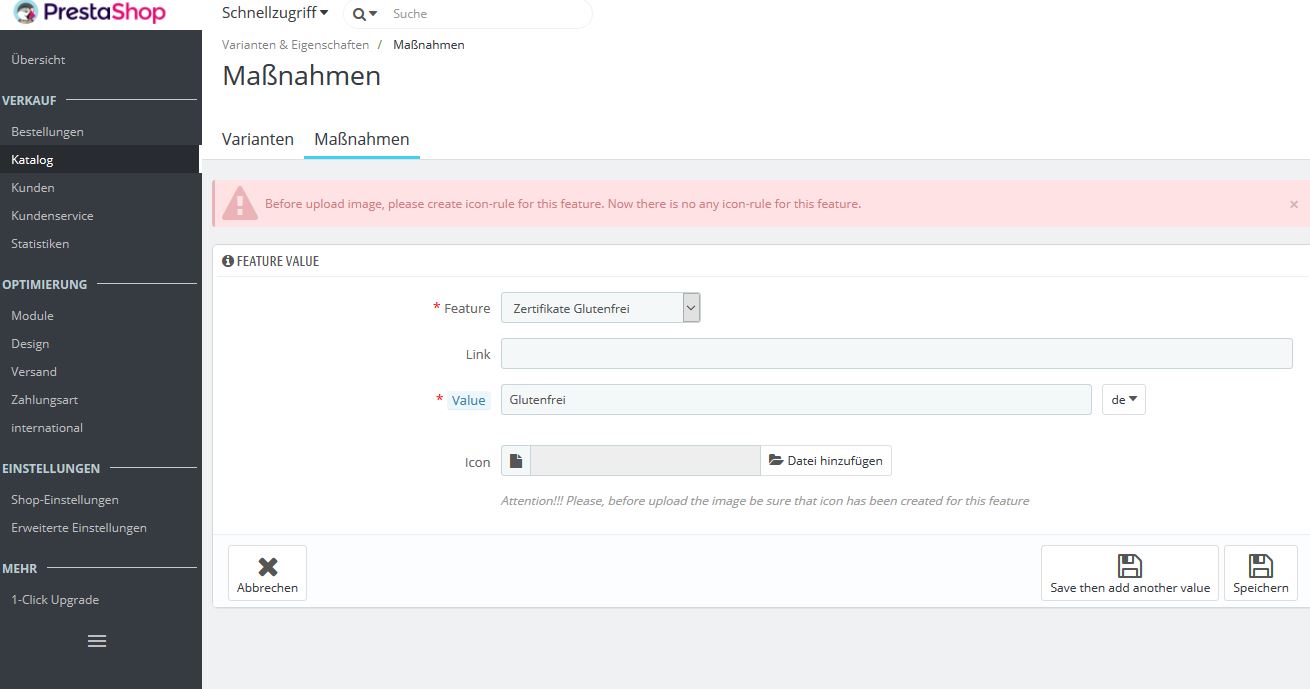
Task: Open Katalog in the sidebar
Action: 100,159
